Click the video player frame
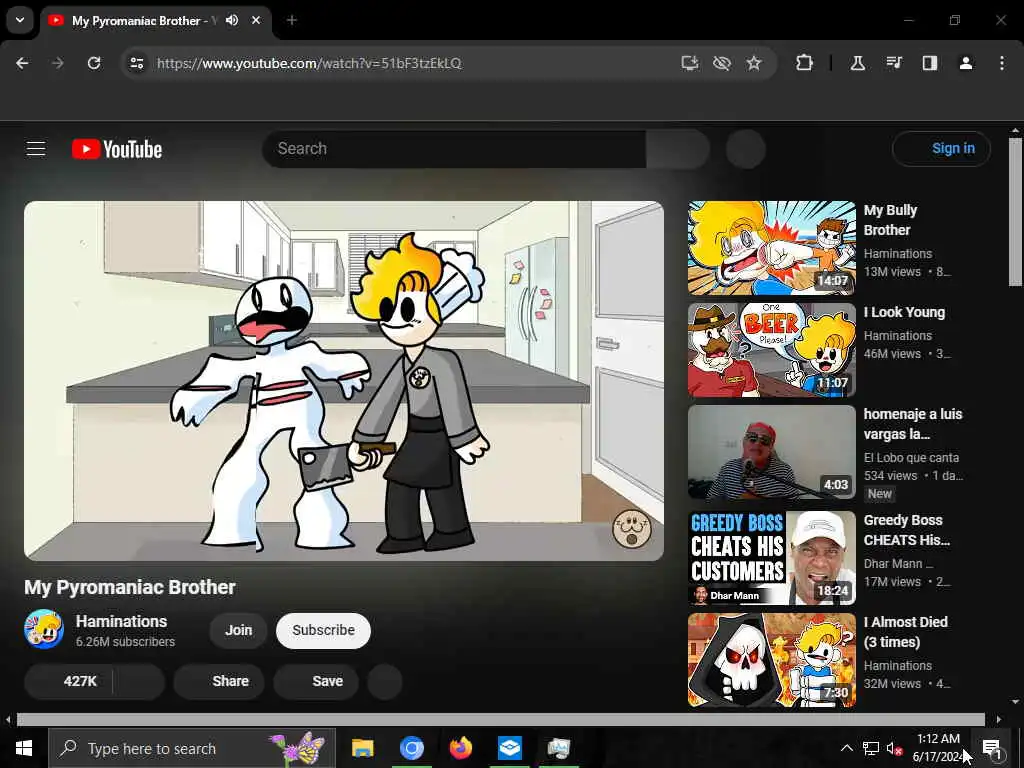1024x768 pixels. click(344, 381)
